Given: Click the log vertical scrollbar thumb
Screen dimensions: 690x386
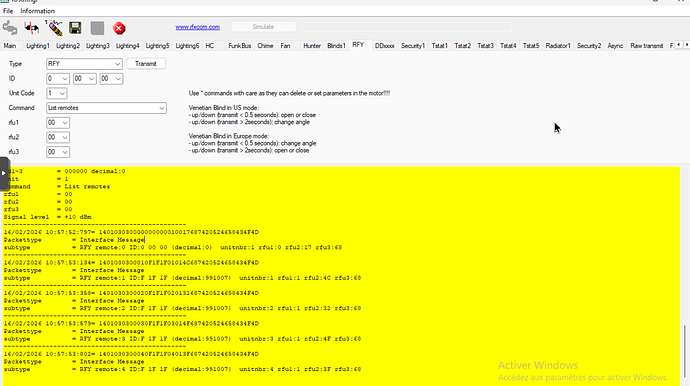Looking at the screenshot, I should [x=684, y=350].
